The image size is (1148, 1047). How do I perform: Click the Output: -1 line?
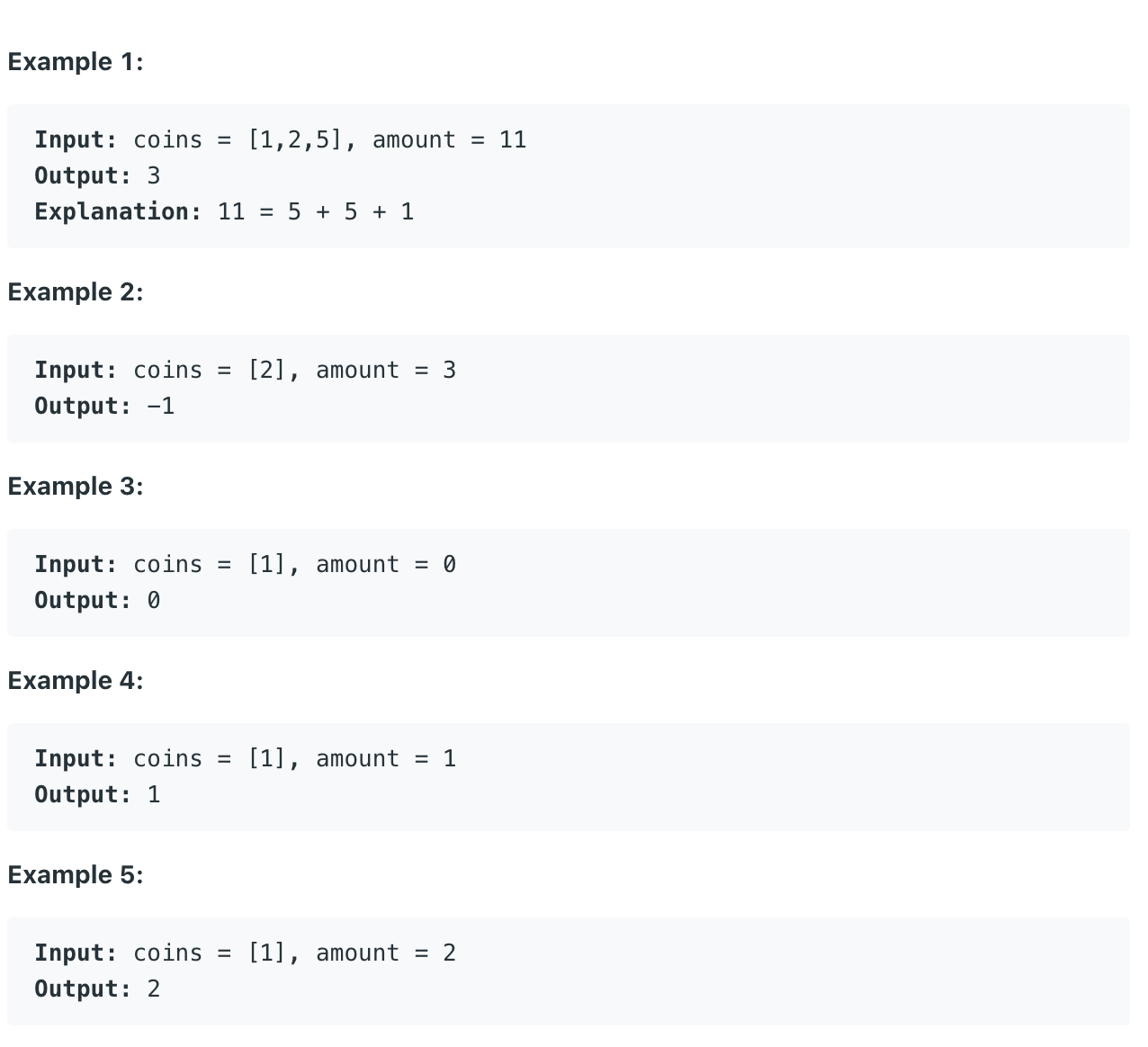pos(104,407)
